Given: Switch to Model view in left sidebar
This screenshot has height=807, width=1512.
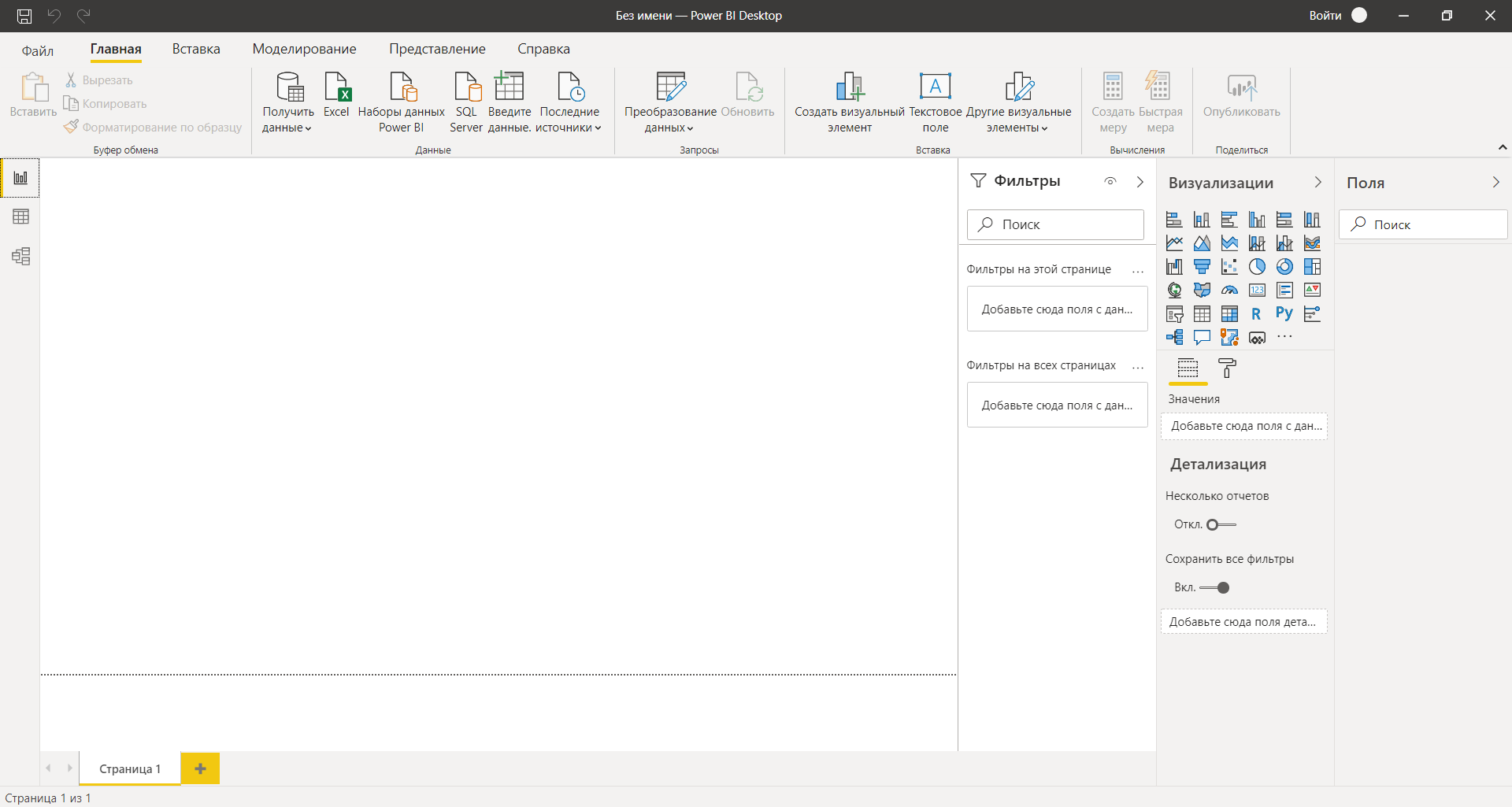Looking at the screenshot, I should click(x=20, y=256).
